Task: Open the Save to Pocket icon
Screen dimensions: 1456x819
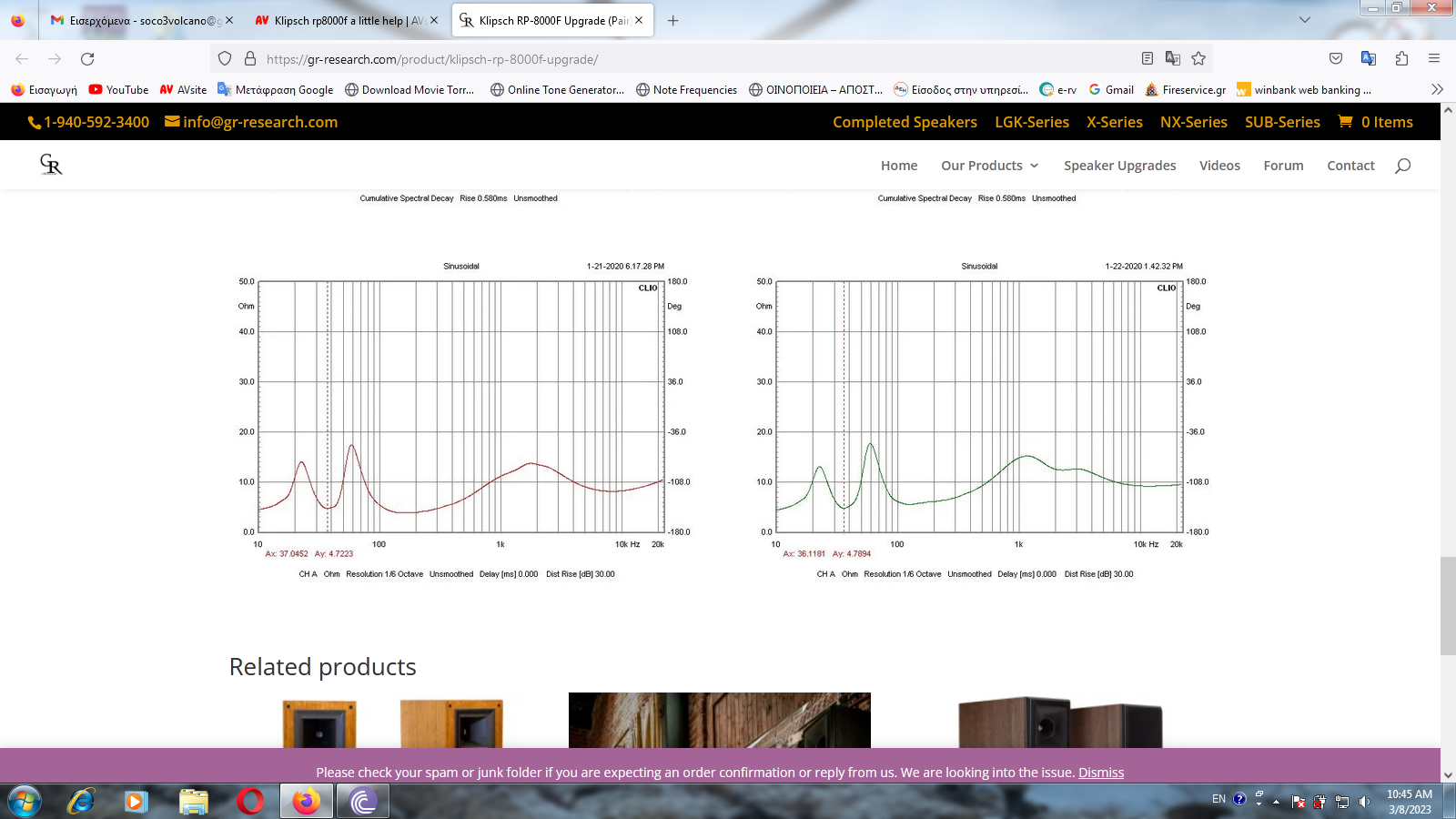Action: click(1336, 59)
